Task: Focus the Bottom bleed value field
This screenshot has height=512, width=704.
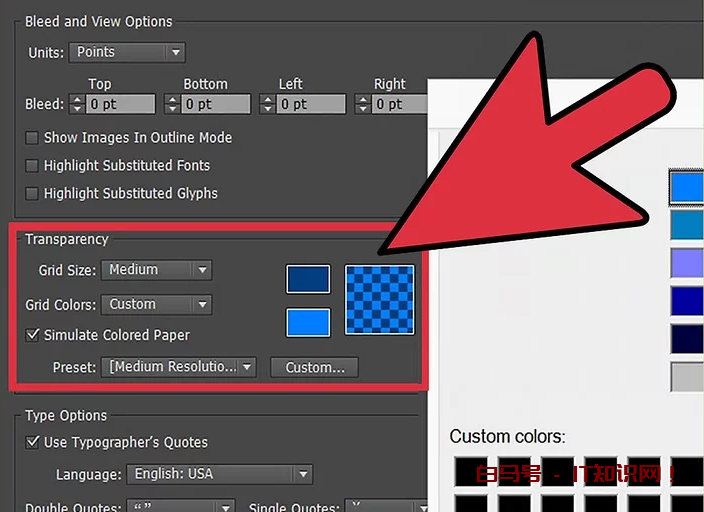Action: pyautogui.click(x=216, y=104)
